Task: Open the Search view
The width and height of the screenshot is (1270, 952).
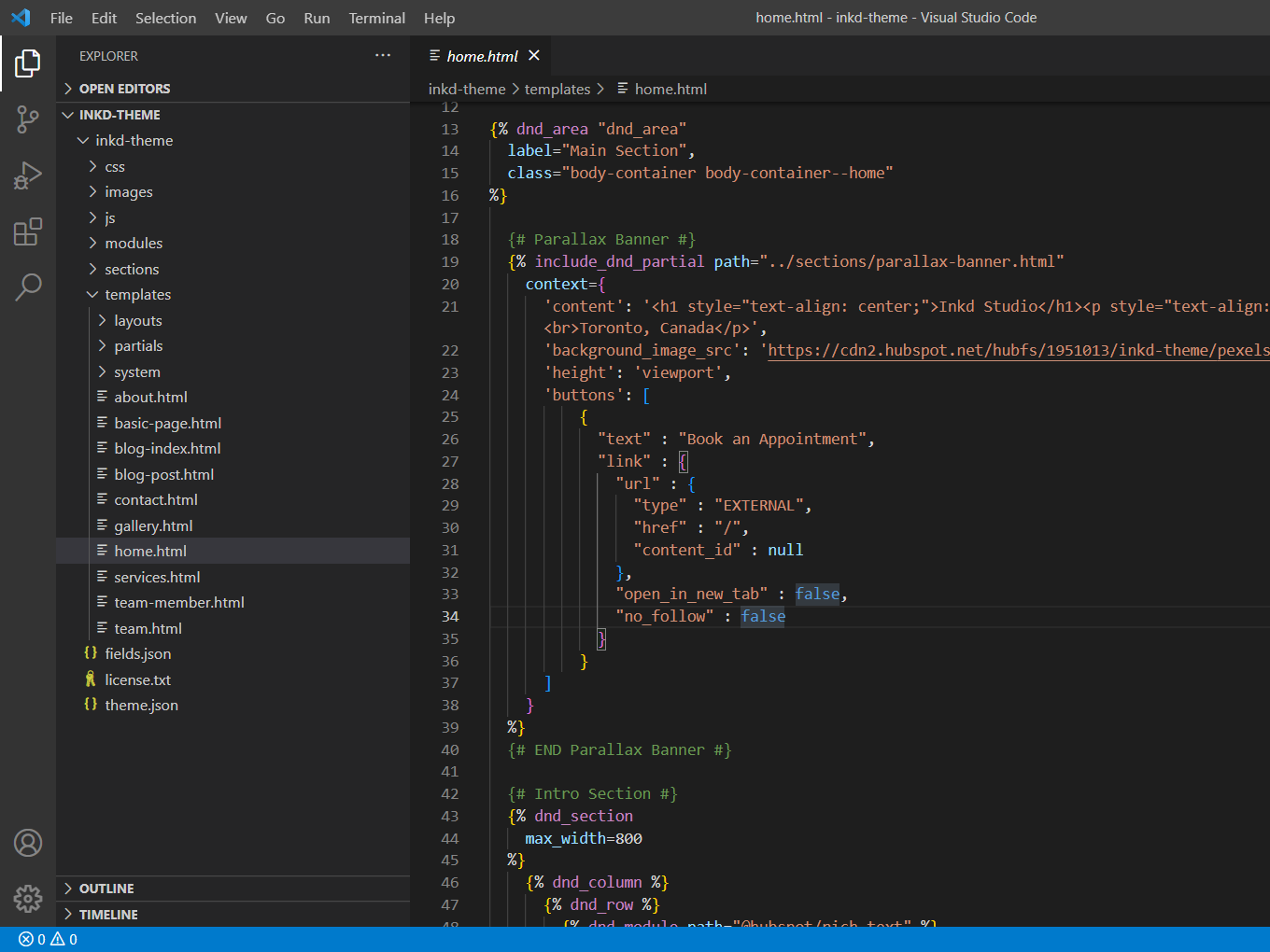Action: click(28, 287)
